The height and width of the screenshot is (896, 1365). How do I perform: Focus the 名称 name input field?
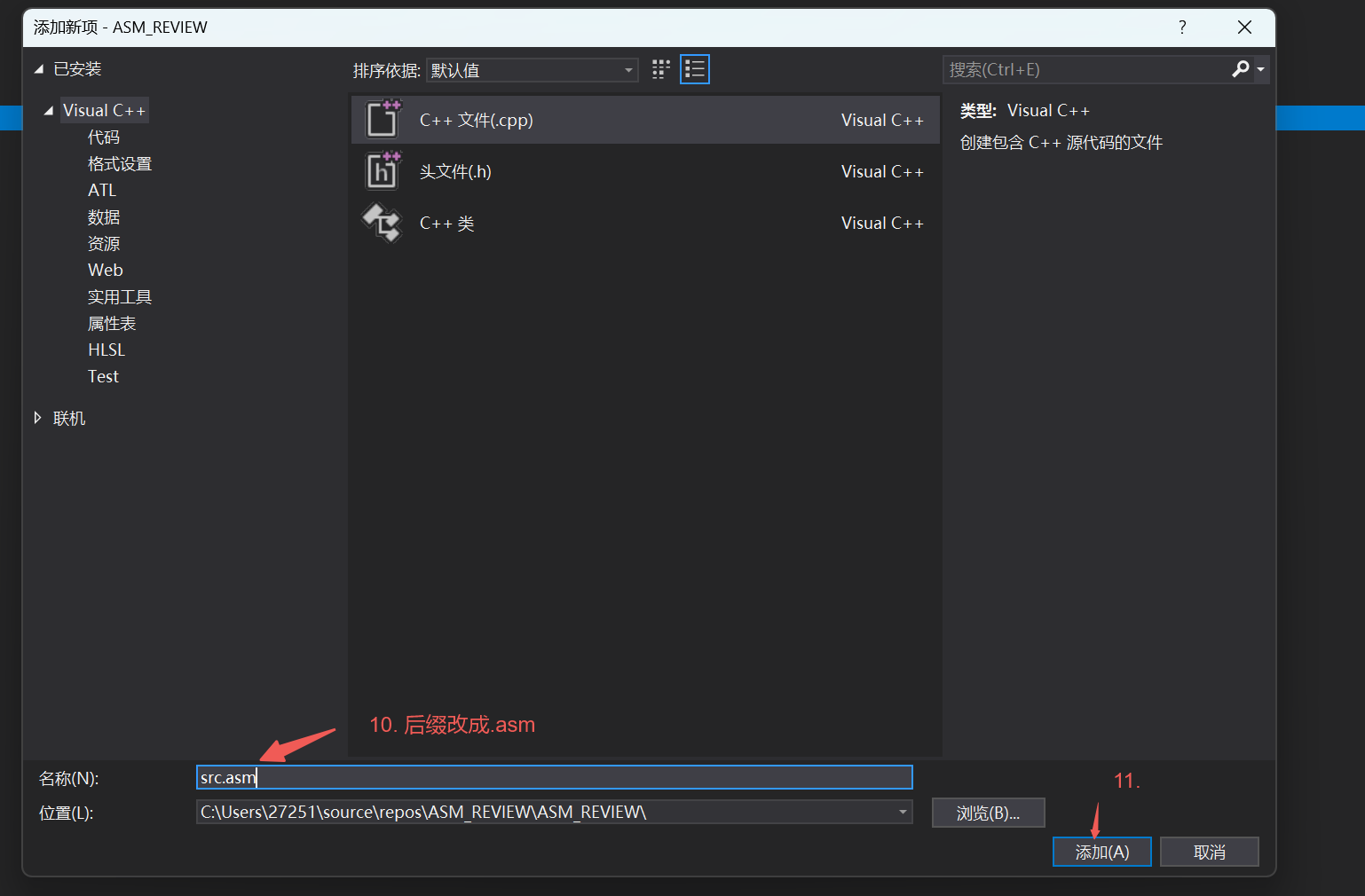click(555, 777)
